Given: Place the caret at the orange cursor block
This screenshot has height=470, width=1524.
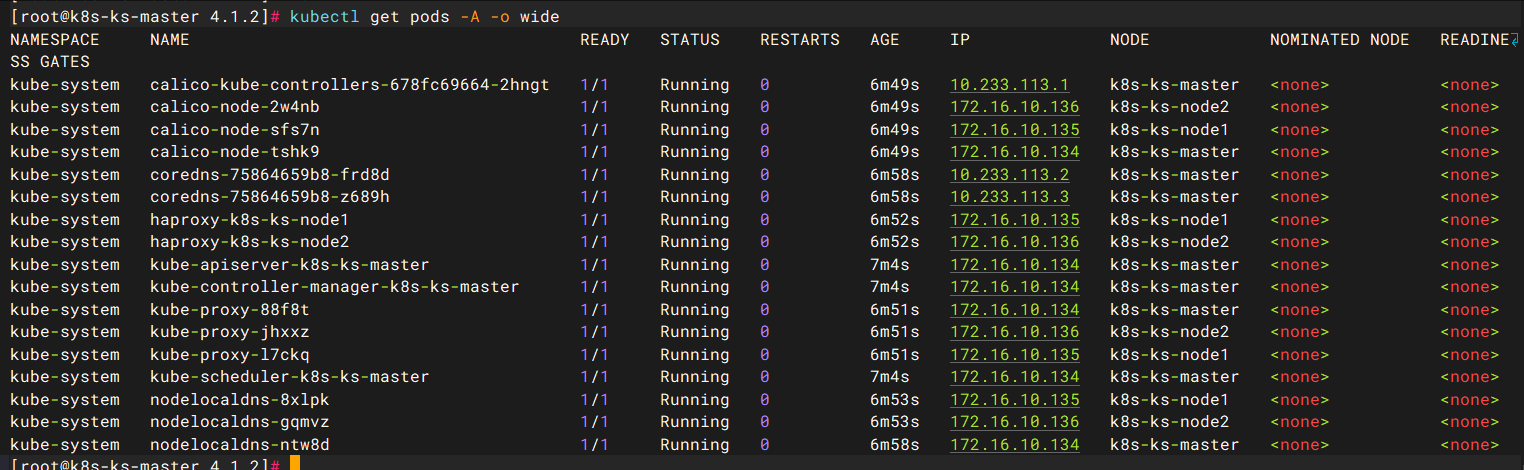Looking at the screenshot, I should (x=295, y=464).
